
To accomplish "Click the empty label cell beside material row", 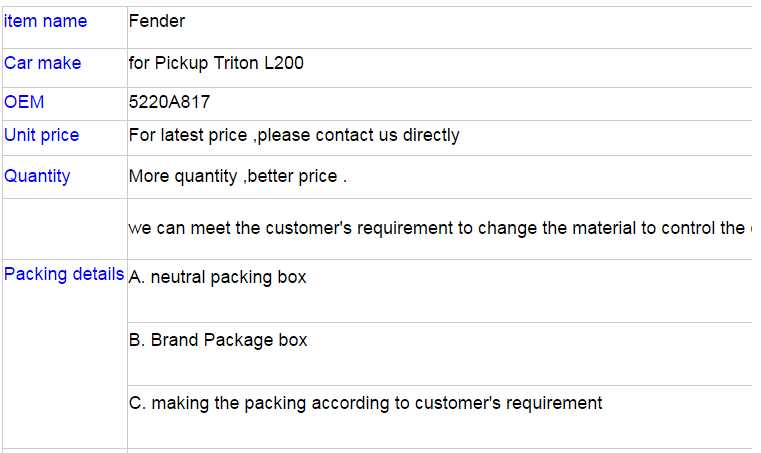I will [x=64, y=228].
